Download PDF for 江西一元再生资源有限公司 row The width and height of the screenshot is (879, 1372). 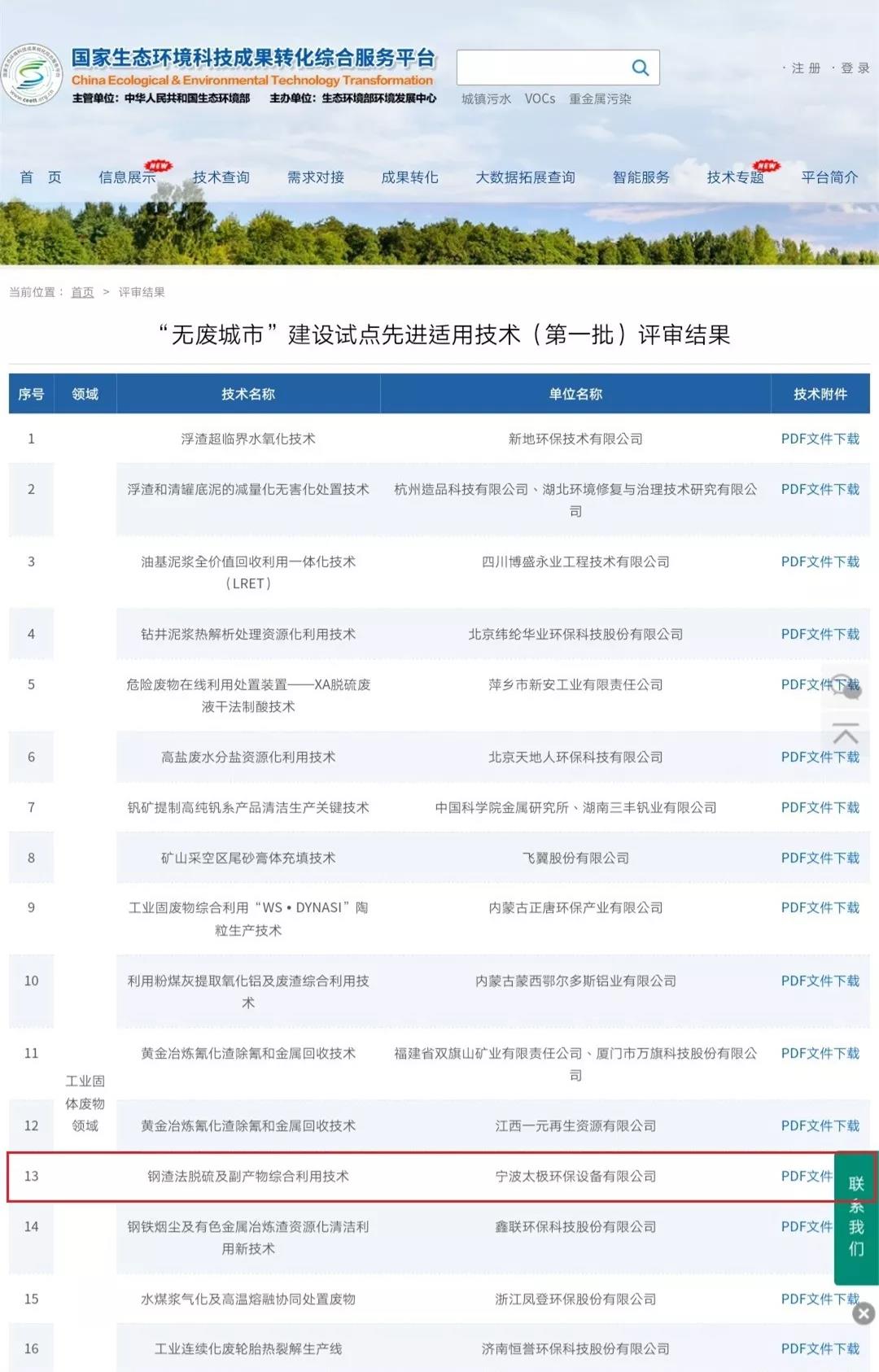(x=820, y=1125)
